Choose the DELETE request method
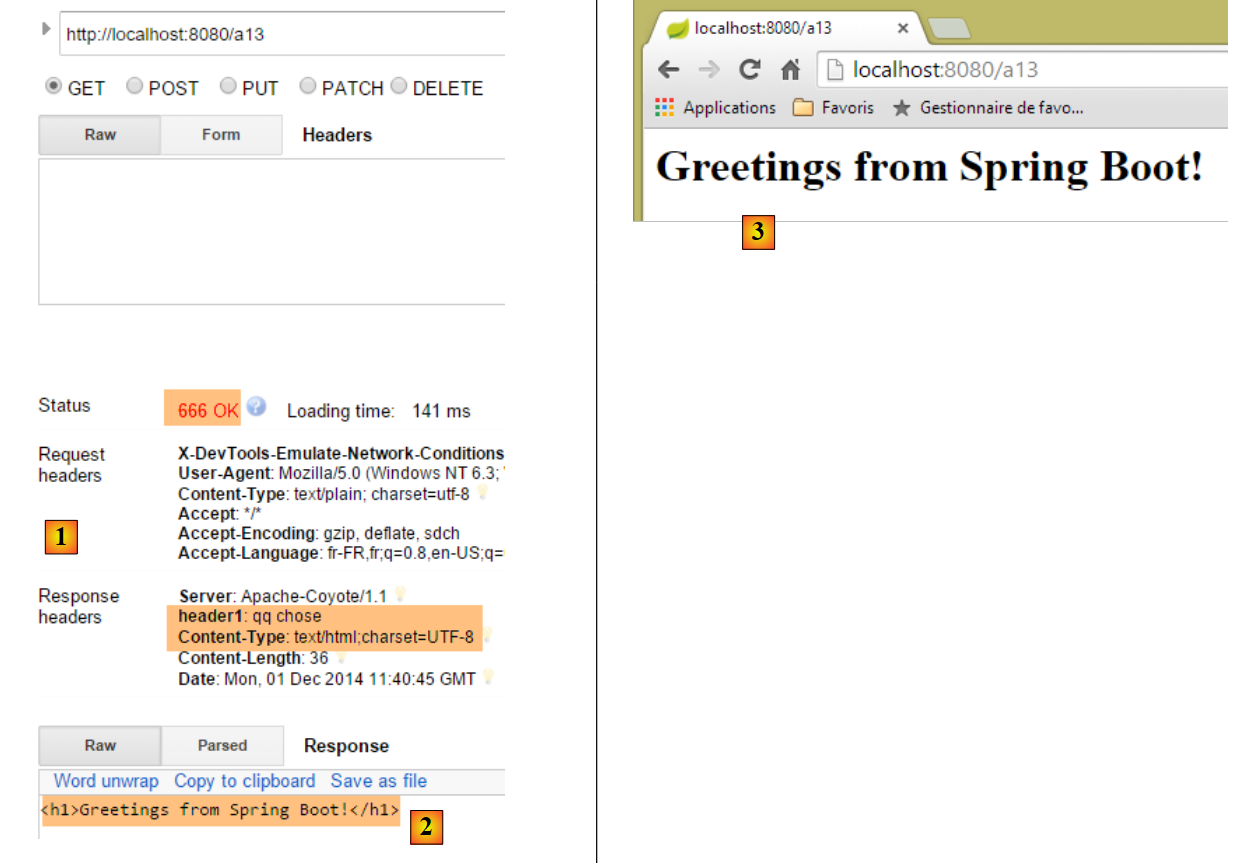The height and width of the screenshot is (863, 1247). [x=399, y=87]
